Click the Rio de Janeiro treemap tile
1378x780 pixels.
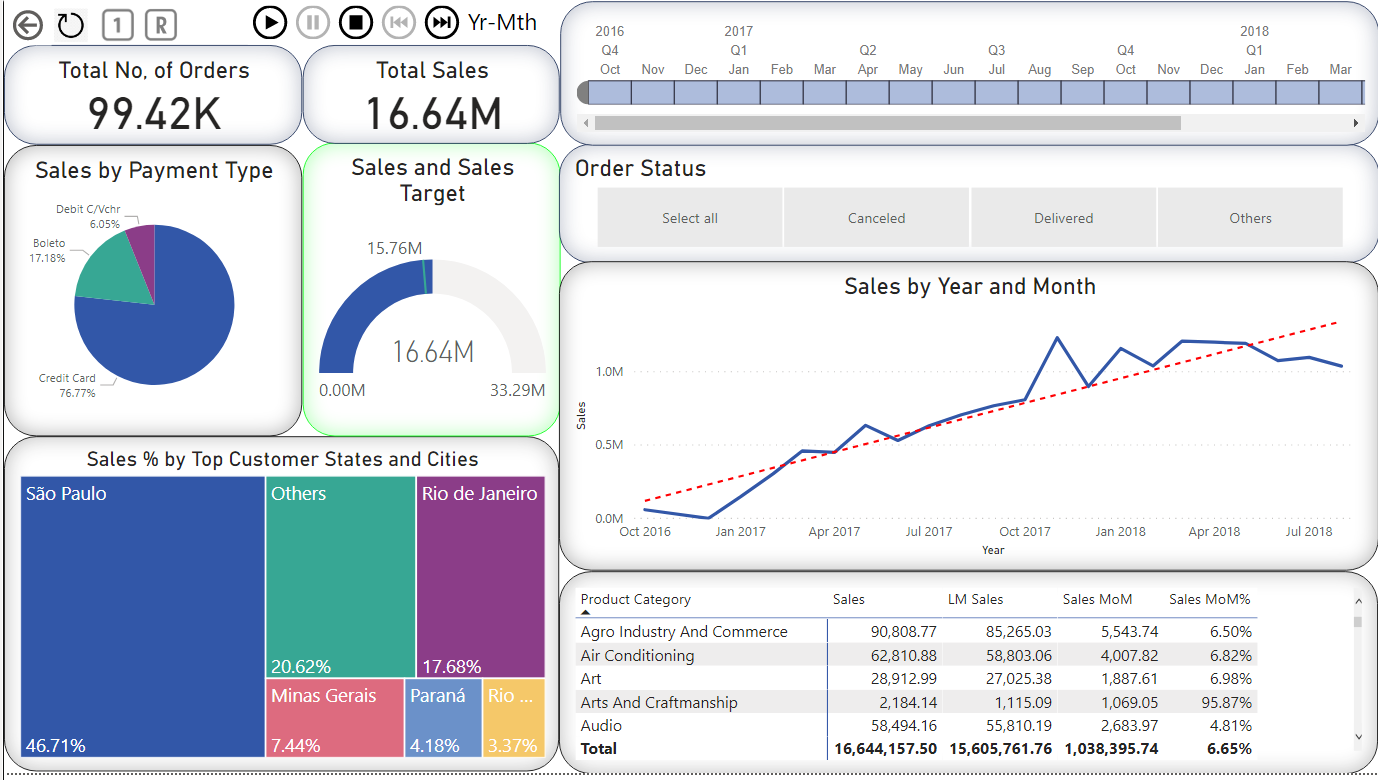[x=480, y=576]
